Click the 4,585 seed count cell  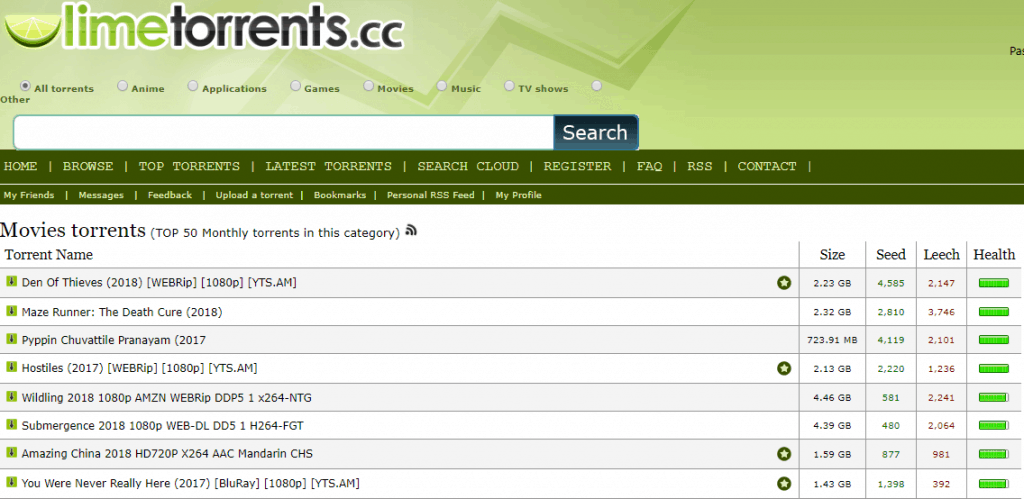tap(891, 283)
